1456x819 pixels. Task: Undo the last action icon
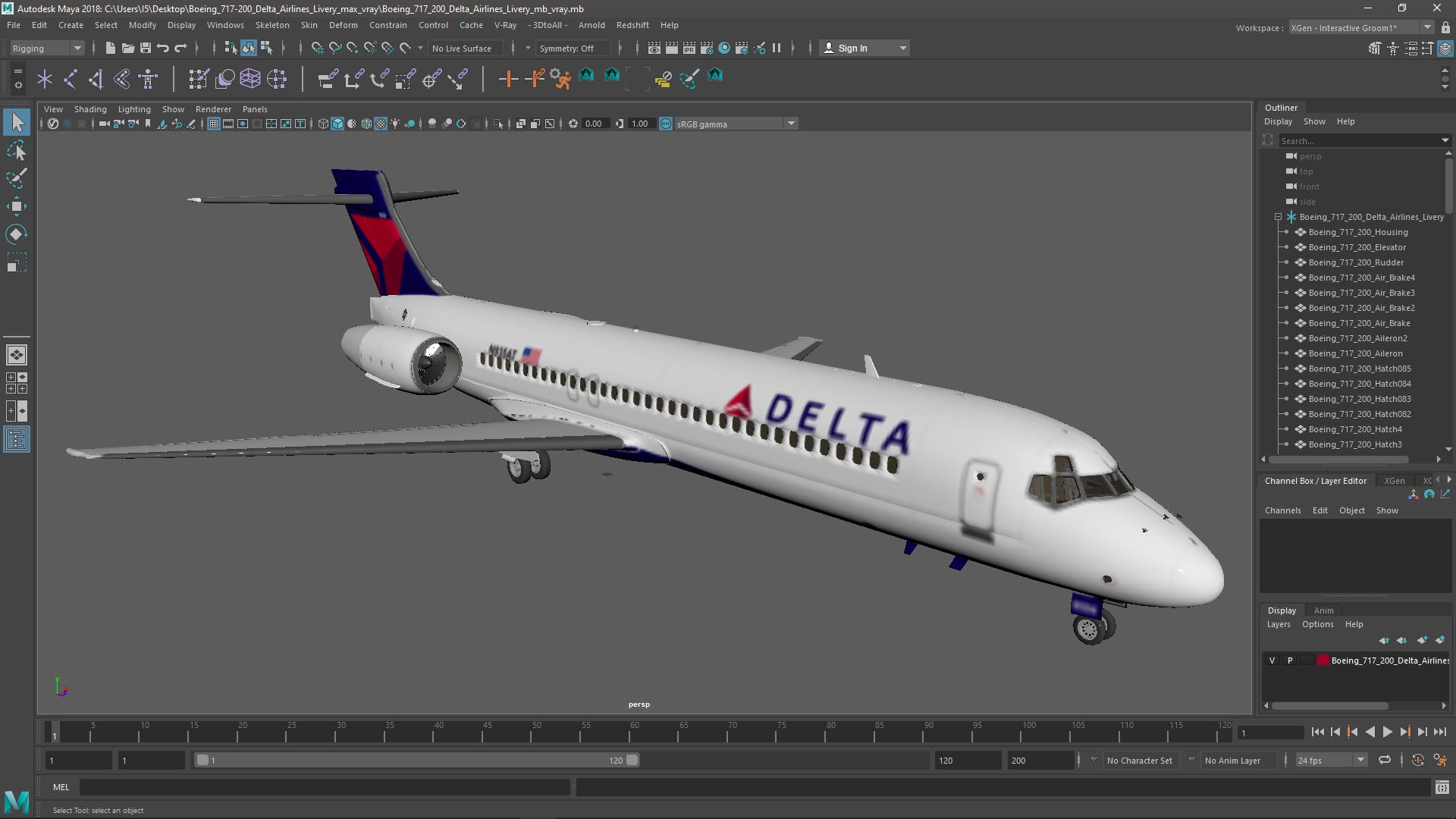click(x=163, y=48)
